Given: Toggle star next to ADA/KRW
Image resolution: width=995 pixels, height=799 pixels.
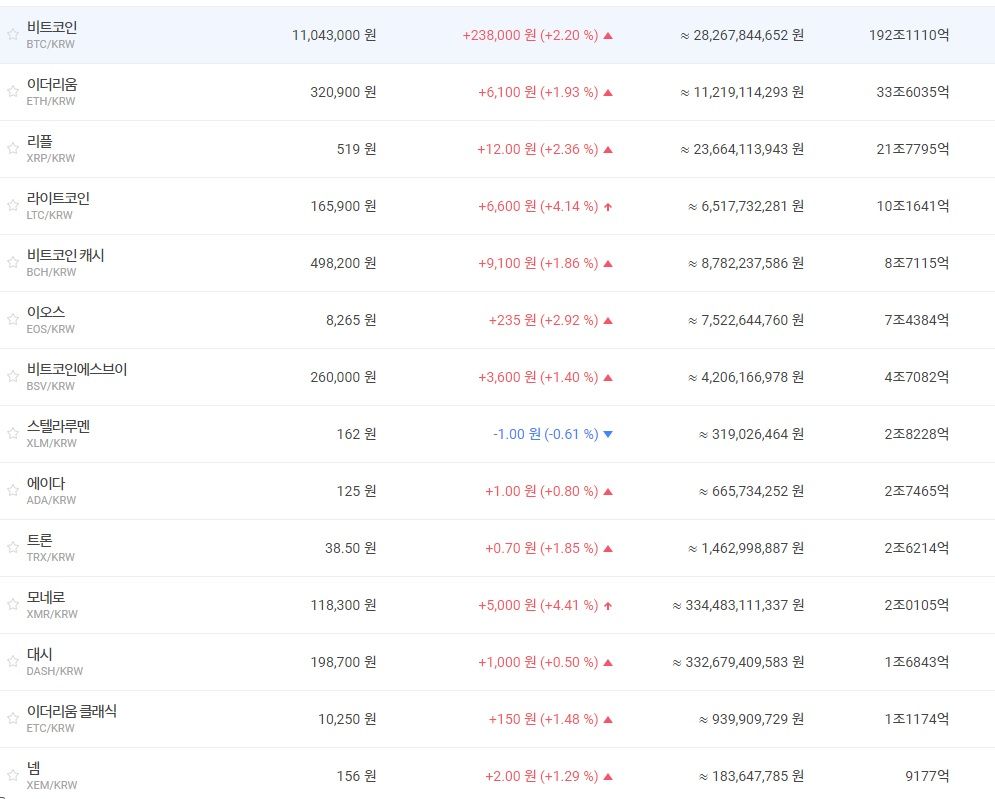Looking at the screenshot, I should tap(13, 490).
